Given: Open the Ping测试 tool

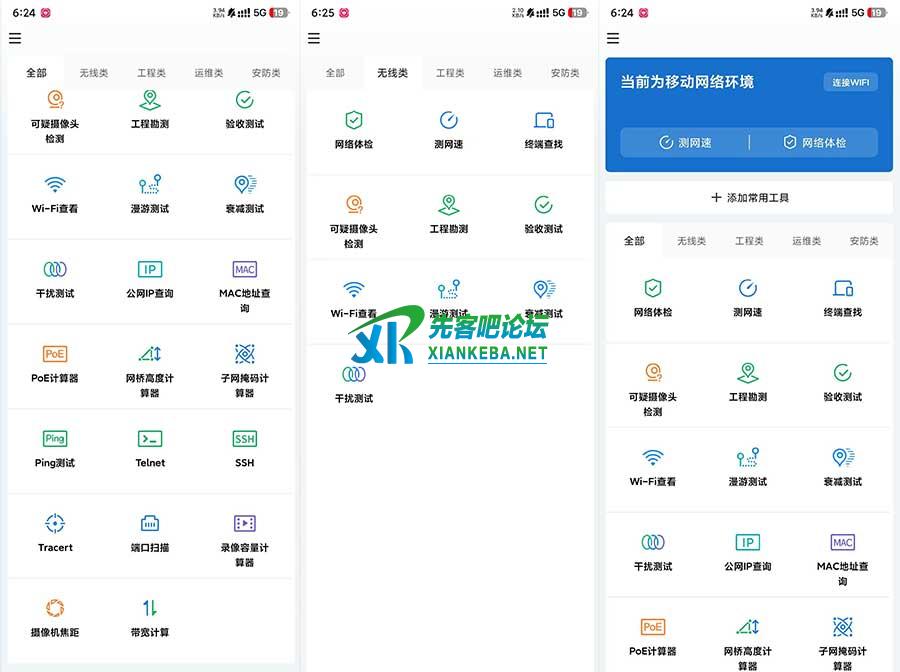Looking at the screenshot, I should click(x=55, y=446).
